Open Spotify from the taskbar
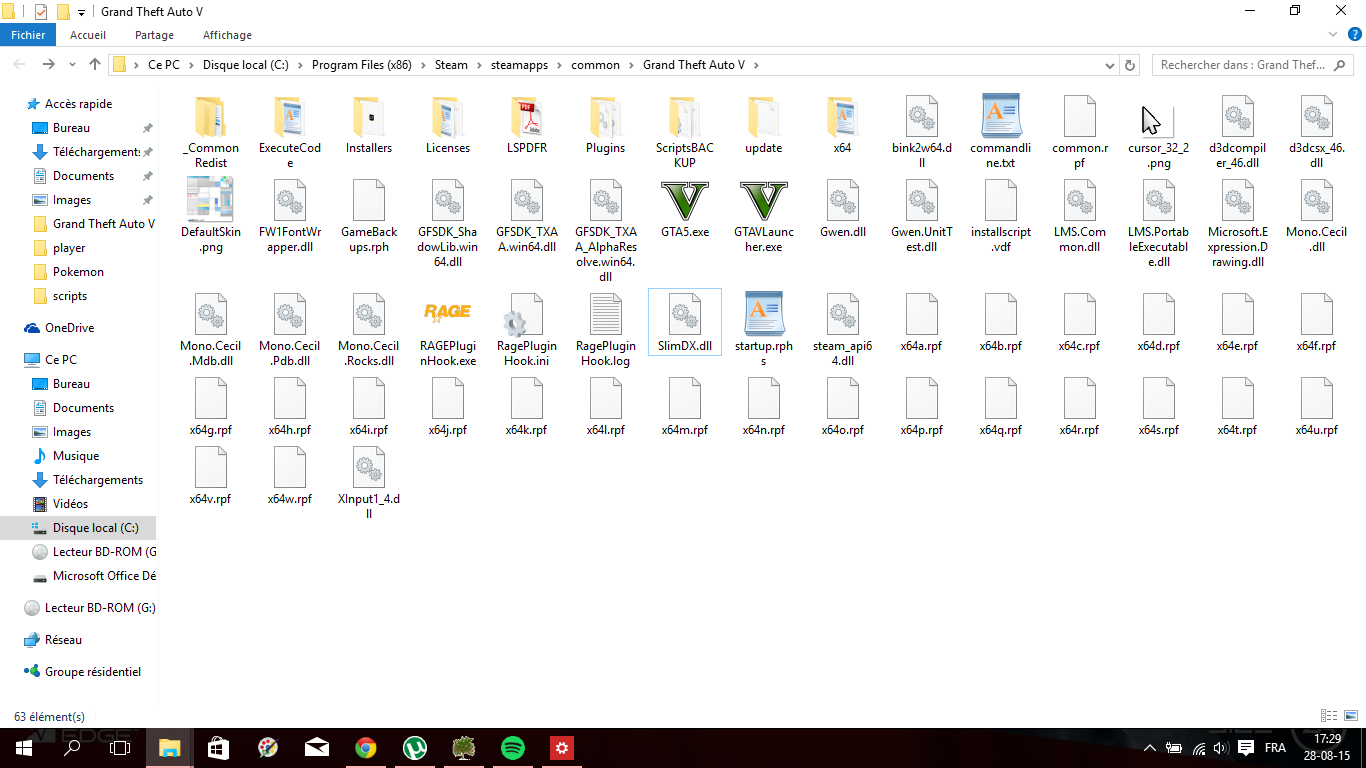This screenshot has height=768, width=1366. (x=513, y=748)
